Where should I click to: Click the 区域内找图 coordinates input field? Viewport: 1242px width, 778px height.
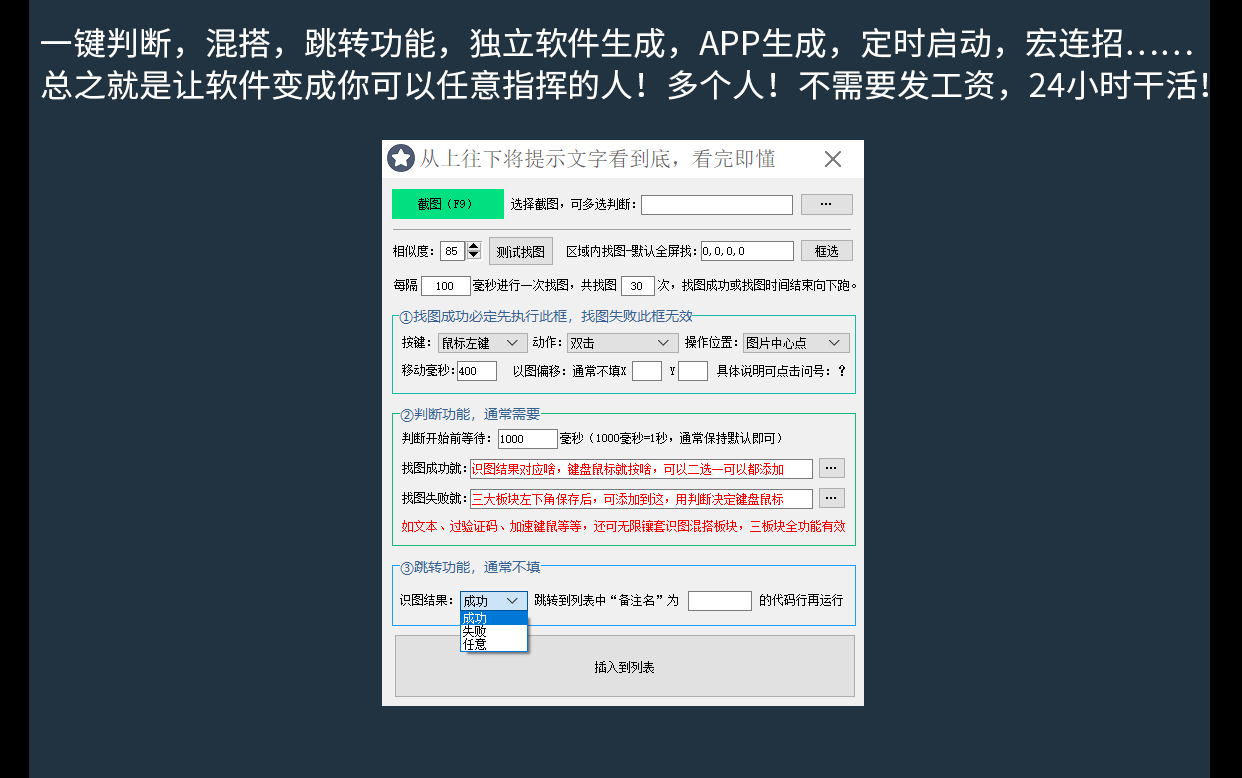(x=746, y=251)
